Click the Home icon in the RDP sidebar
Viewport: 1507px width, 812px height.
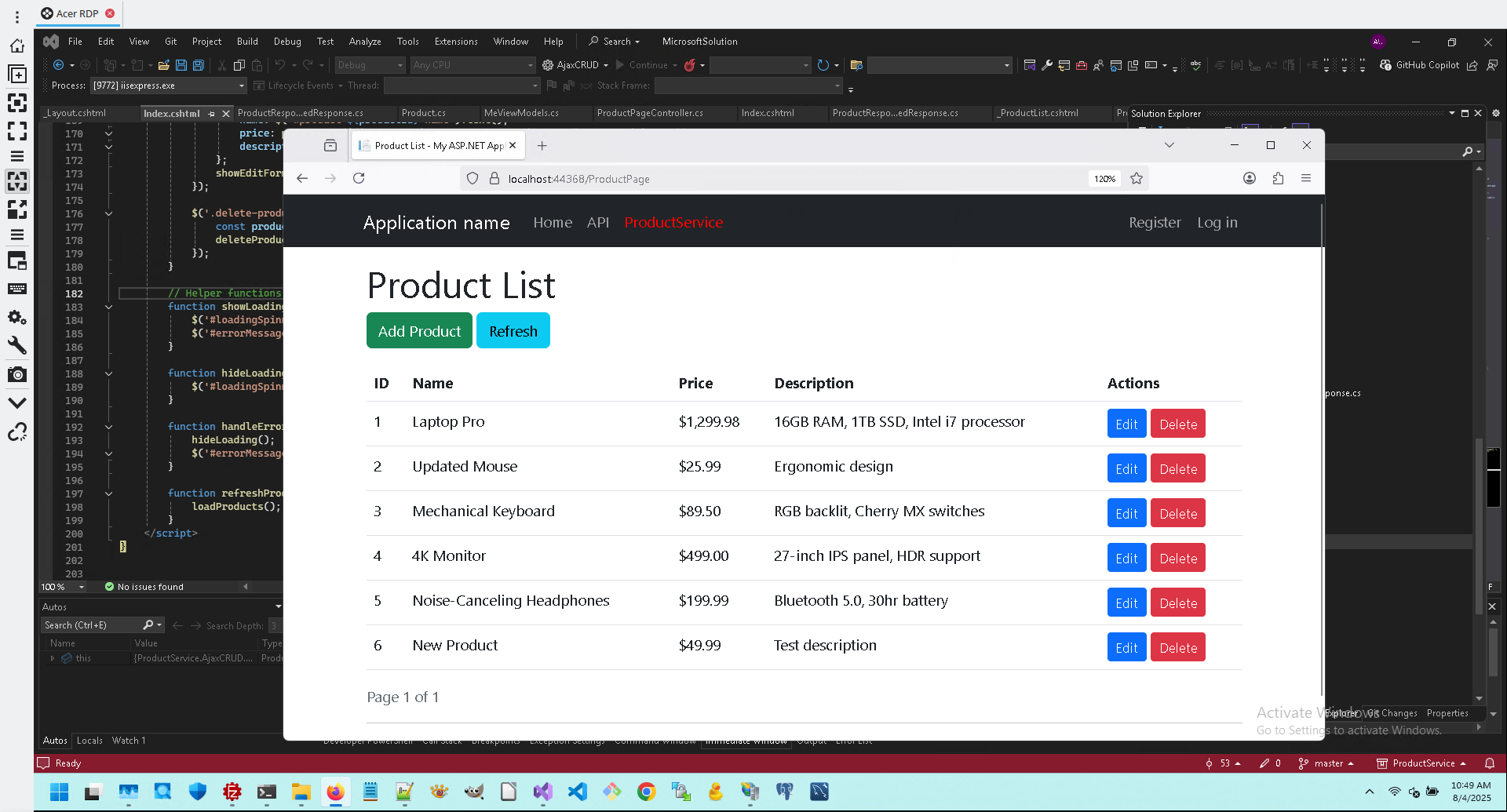(17, 46)
